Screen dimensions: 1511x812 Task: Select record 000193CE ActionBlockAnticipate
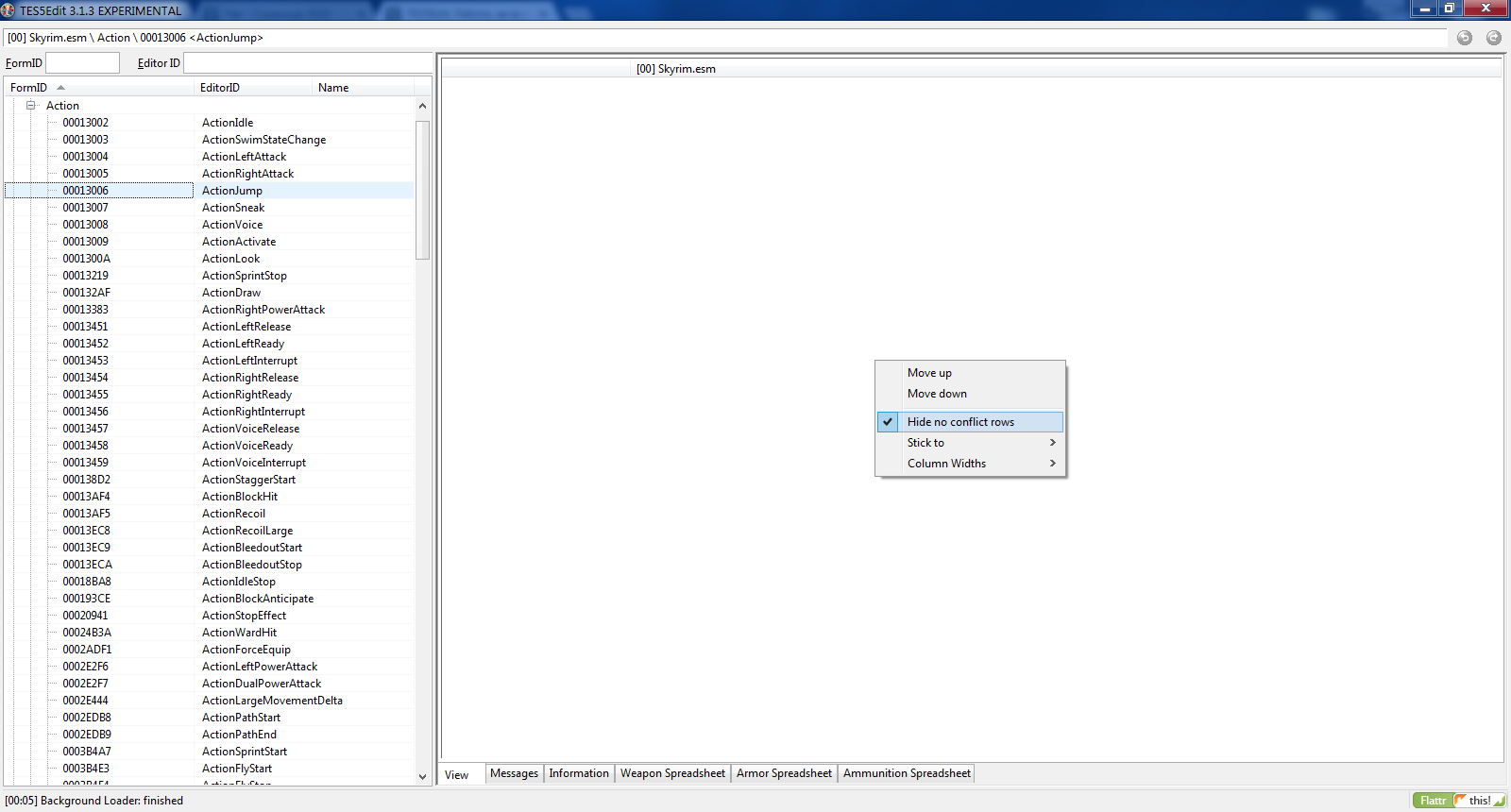[209, 599]
